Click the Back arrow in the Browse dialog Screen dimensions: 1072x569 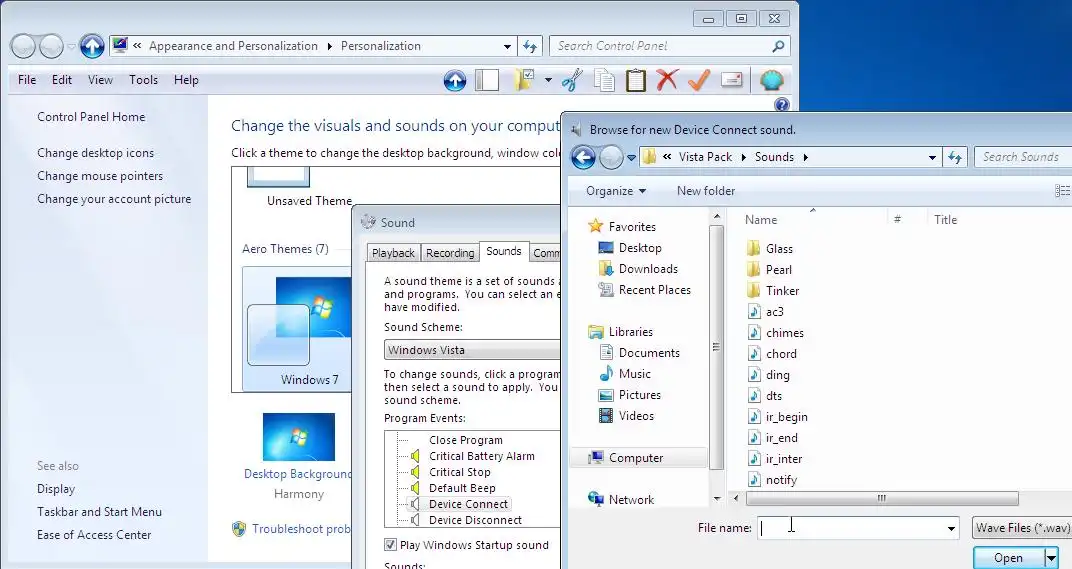[x=583, y=157]
